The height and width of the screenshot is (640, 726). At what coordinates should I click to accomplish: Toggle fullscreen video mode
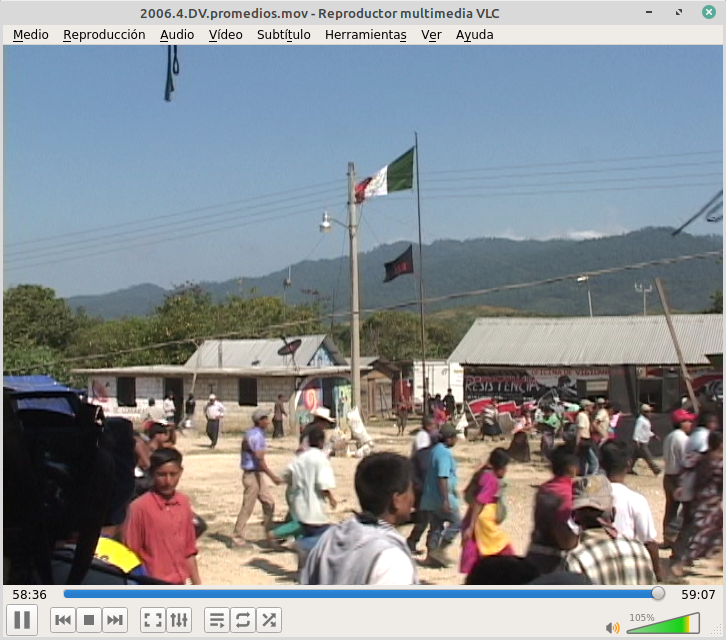pos(153,620)
